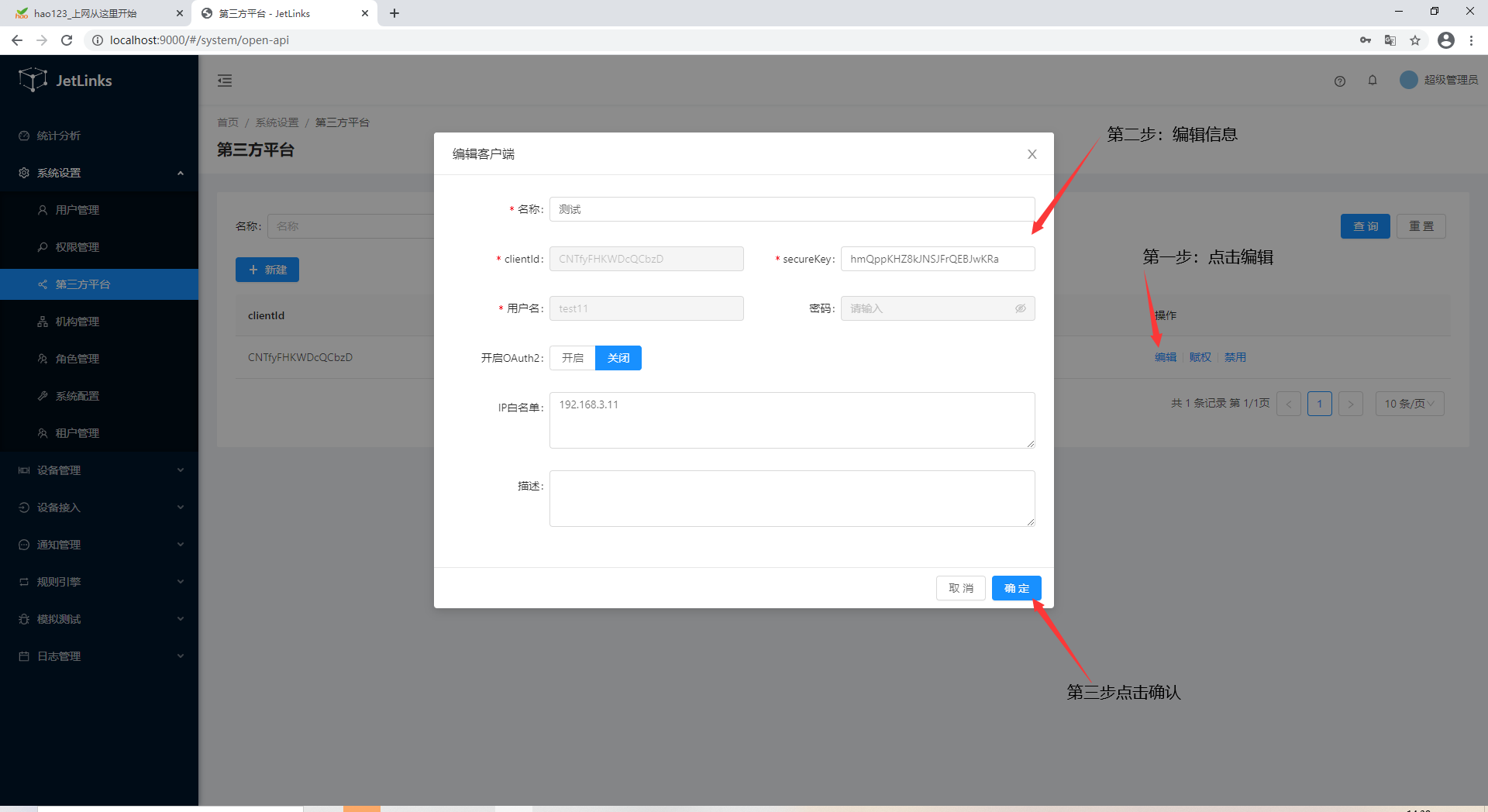Expand the 通知管理 sidebar section
Viewport: 1488px width, 812px height.
pos(99,545)
